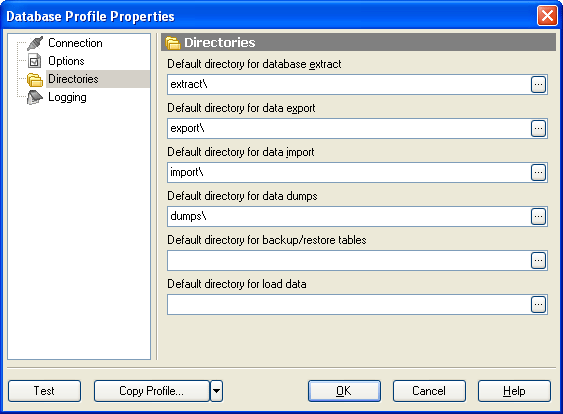Click the Test button
Viewport: 563px width, 414px height.
pyautogui.click(x=45, y=391)
